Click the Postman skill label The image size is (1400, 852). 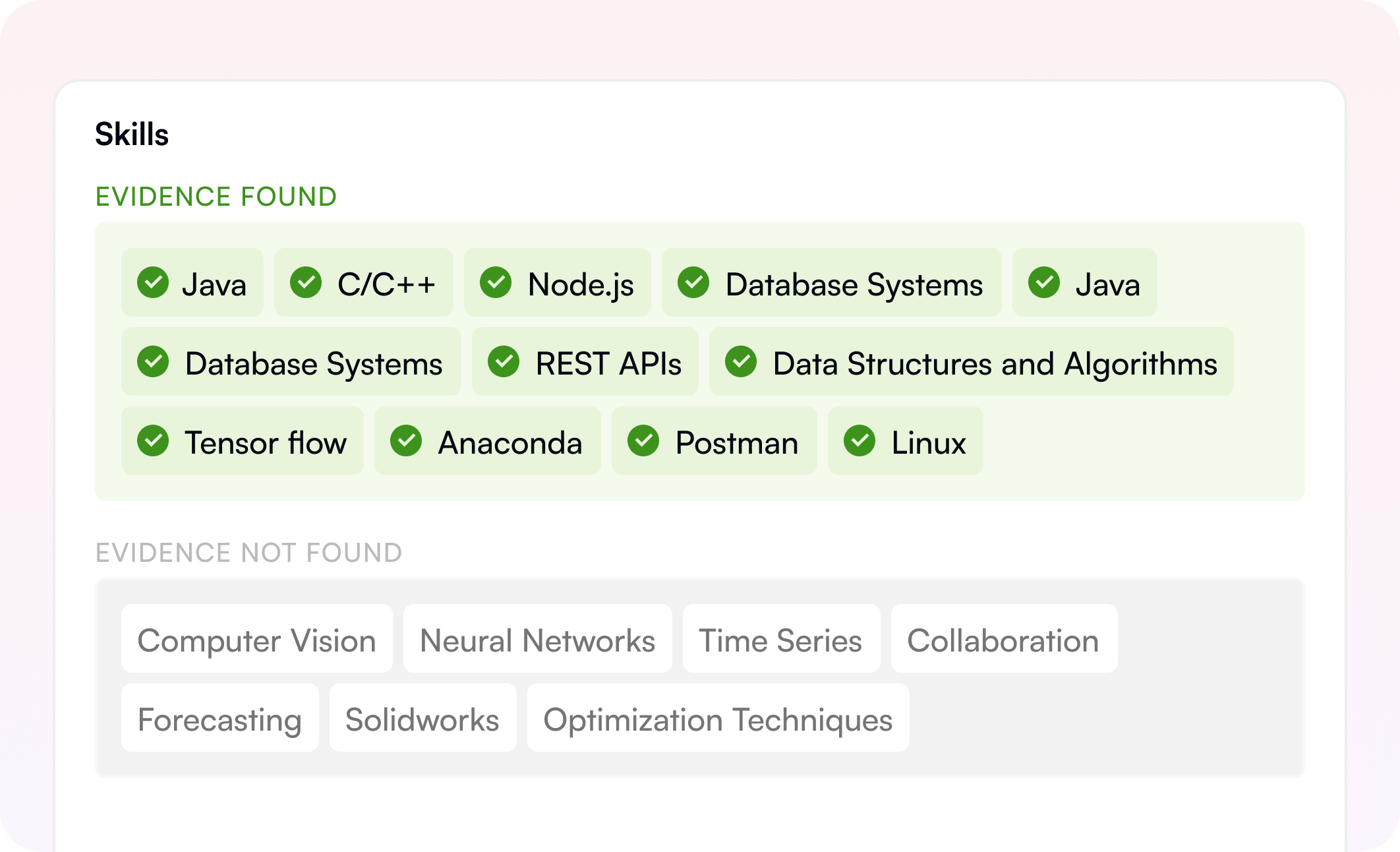[x=737, y=442]
